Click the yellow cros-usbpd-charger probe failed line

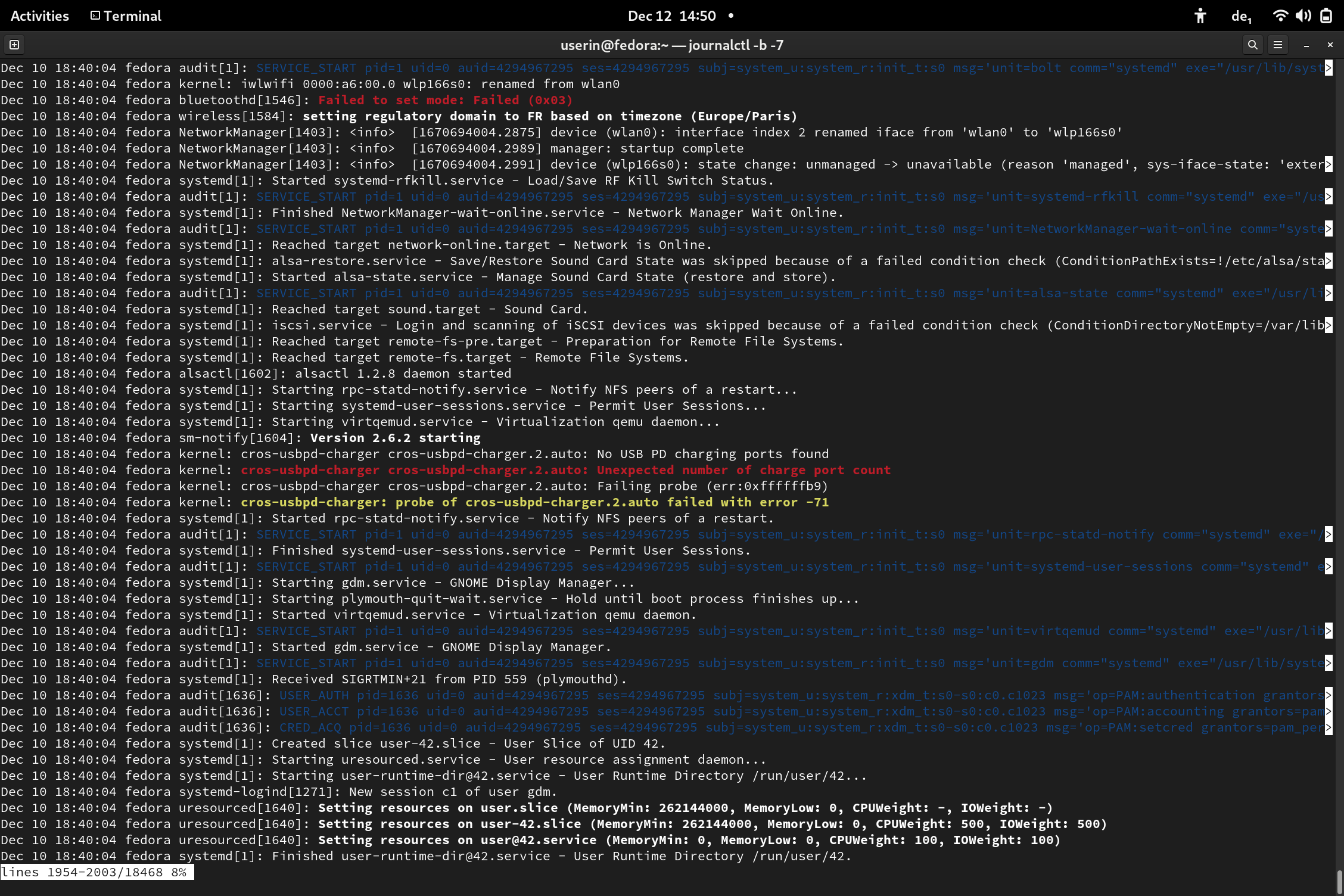tap(534, 502)
